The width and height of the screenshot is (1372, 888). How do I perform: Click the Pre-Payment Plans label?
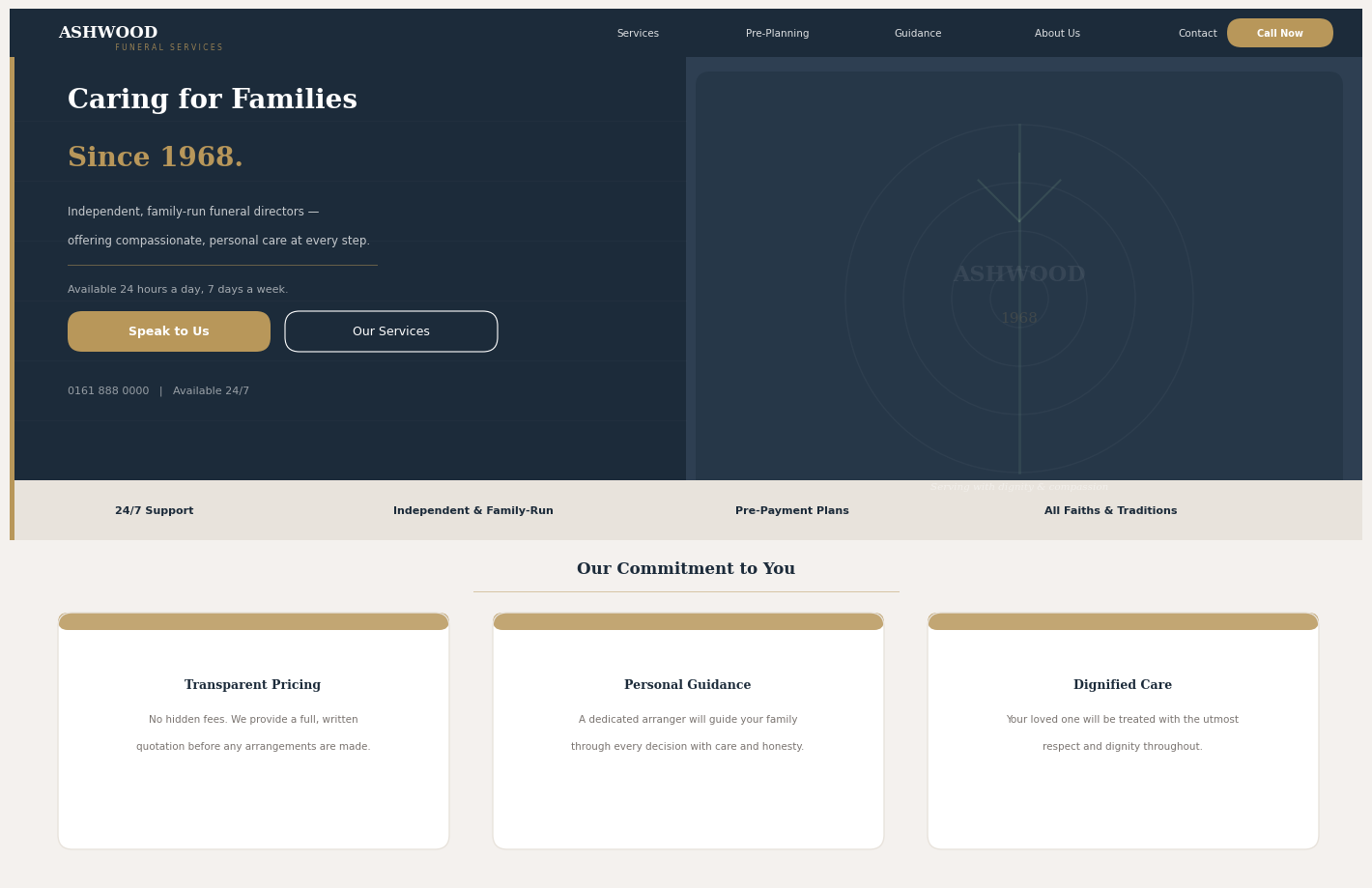[792, 511]
